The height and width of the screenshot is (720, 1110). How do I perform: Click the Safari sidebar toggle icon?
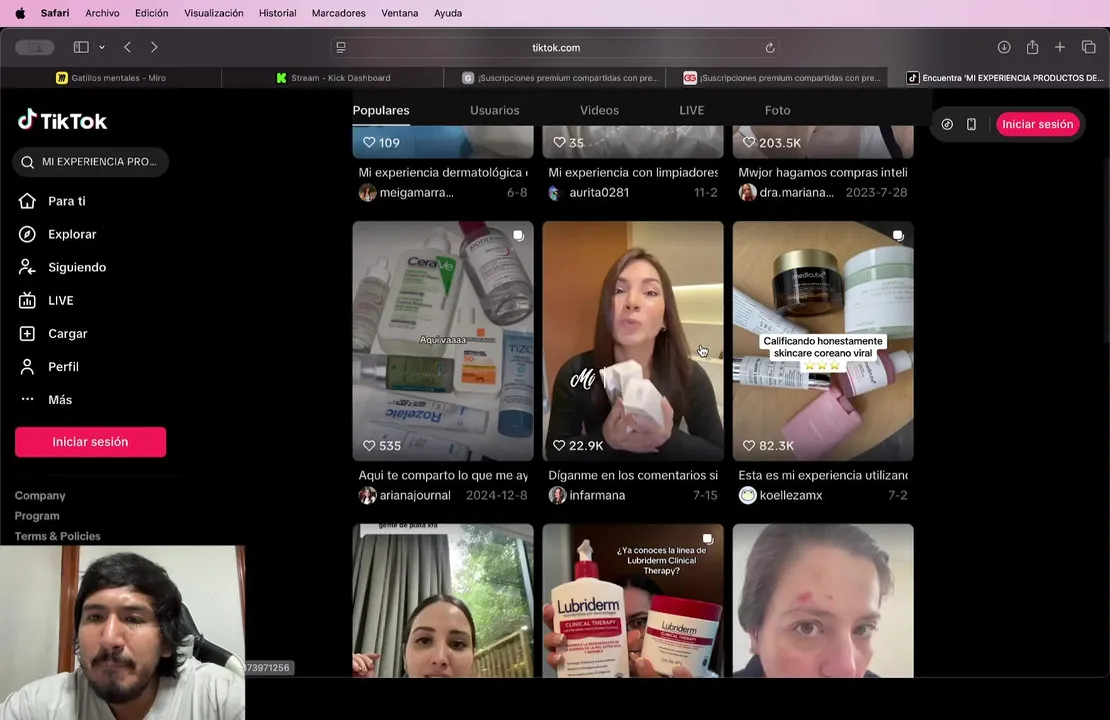coord(81,47)
